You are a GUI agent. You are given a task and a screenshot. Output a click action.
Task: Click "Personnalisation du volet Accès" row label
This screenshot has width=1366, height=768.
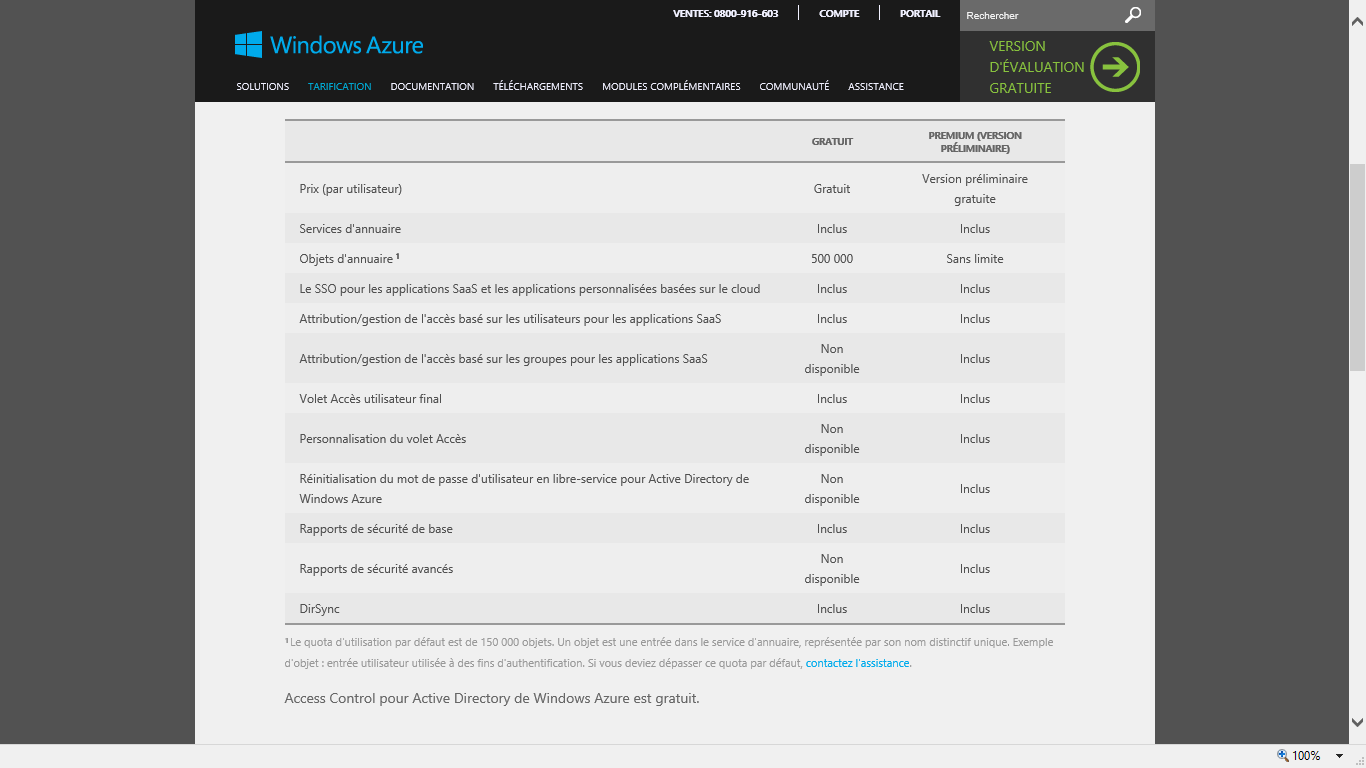point(383,439)
